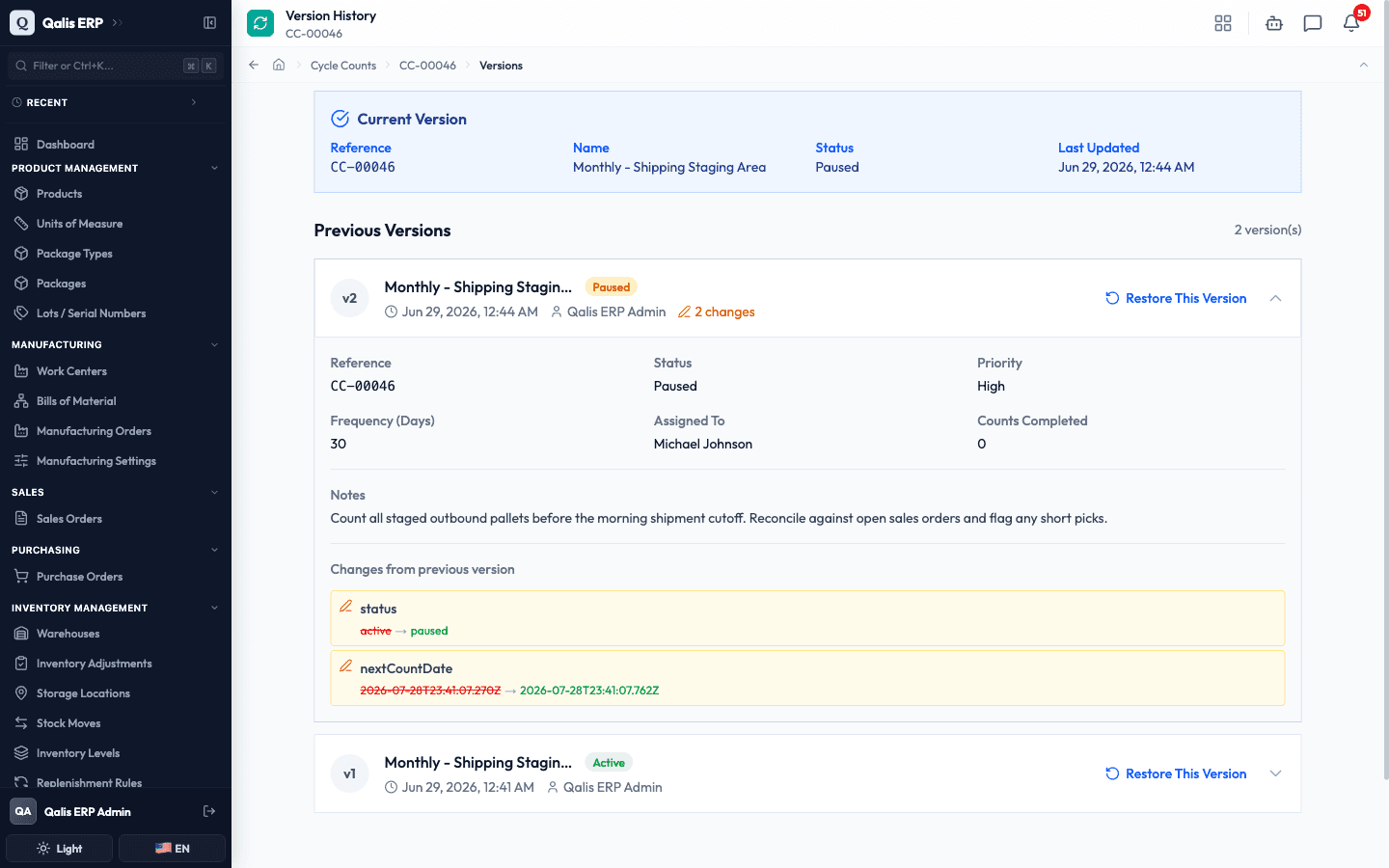Collapse the sidebar panel icon
The height and width of the screenshot is (868, 1389).
pyautogui.click(x=209, y=22)
